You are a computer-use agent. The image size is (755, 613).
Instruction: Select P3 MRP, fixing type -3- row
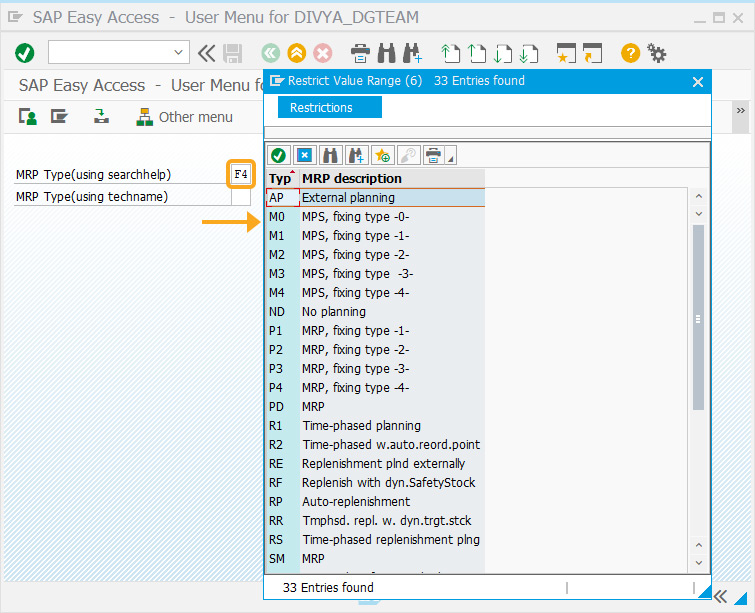pyautogui.click(x=376, y=368)
